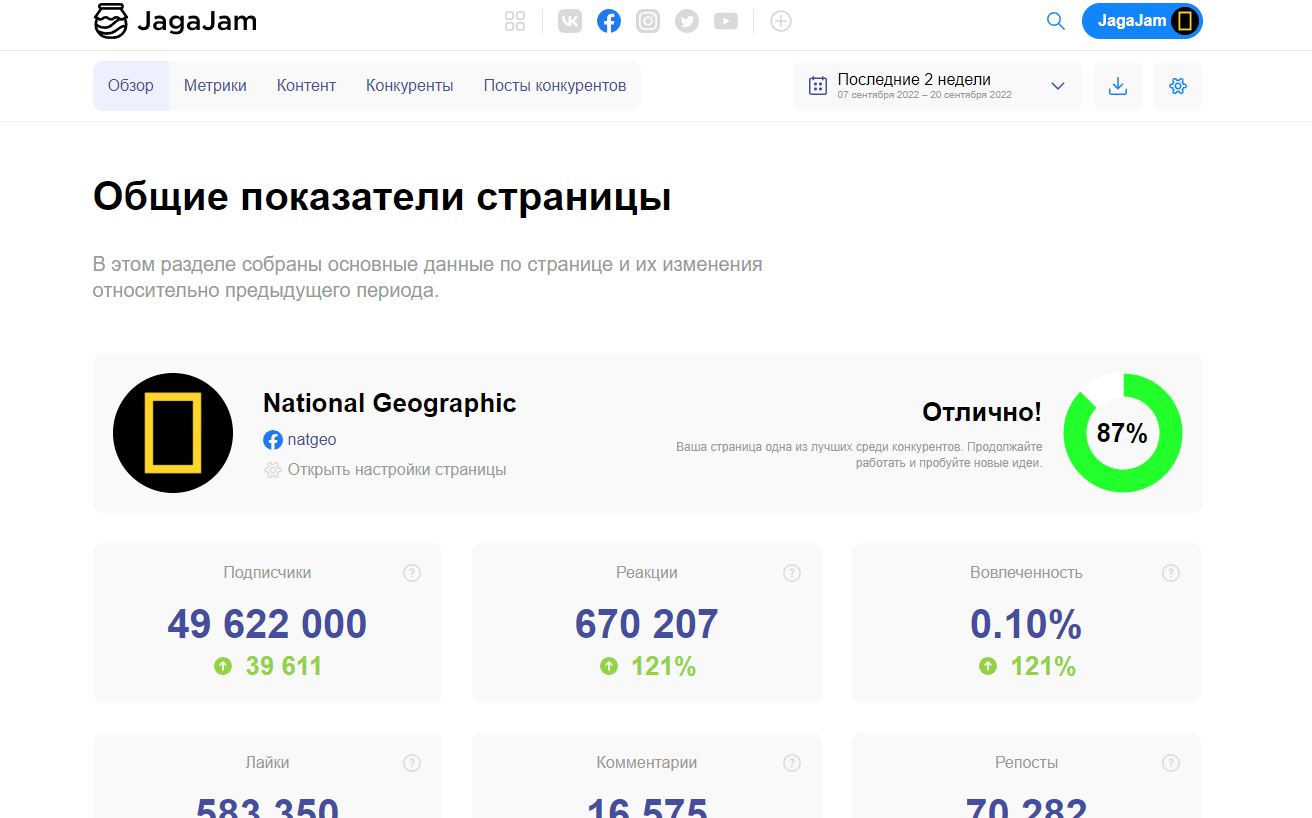Screen dimensions: 1312x818
Task: Go to the Контент tab
Action: (x=306, y=86)
